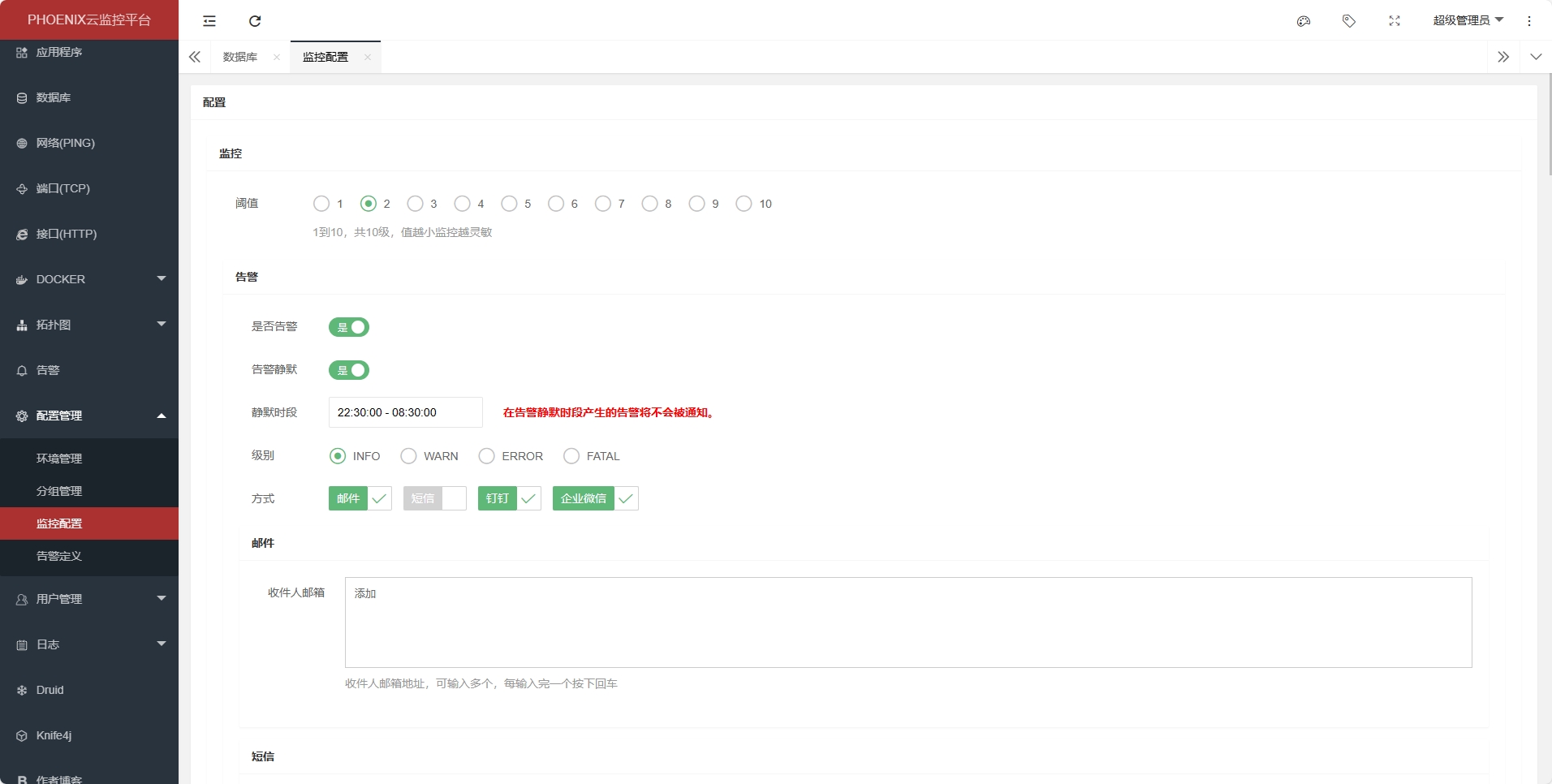Screen dimensions: 1552x784
Task: Click the 告警 bell icon in the sidebar
Action: click(x=22, y=370)
